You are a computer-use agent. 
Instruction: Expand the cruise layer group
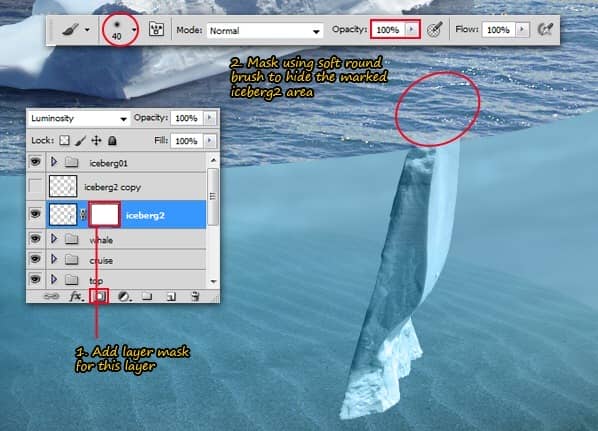click(54, 259)
